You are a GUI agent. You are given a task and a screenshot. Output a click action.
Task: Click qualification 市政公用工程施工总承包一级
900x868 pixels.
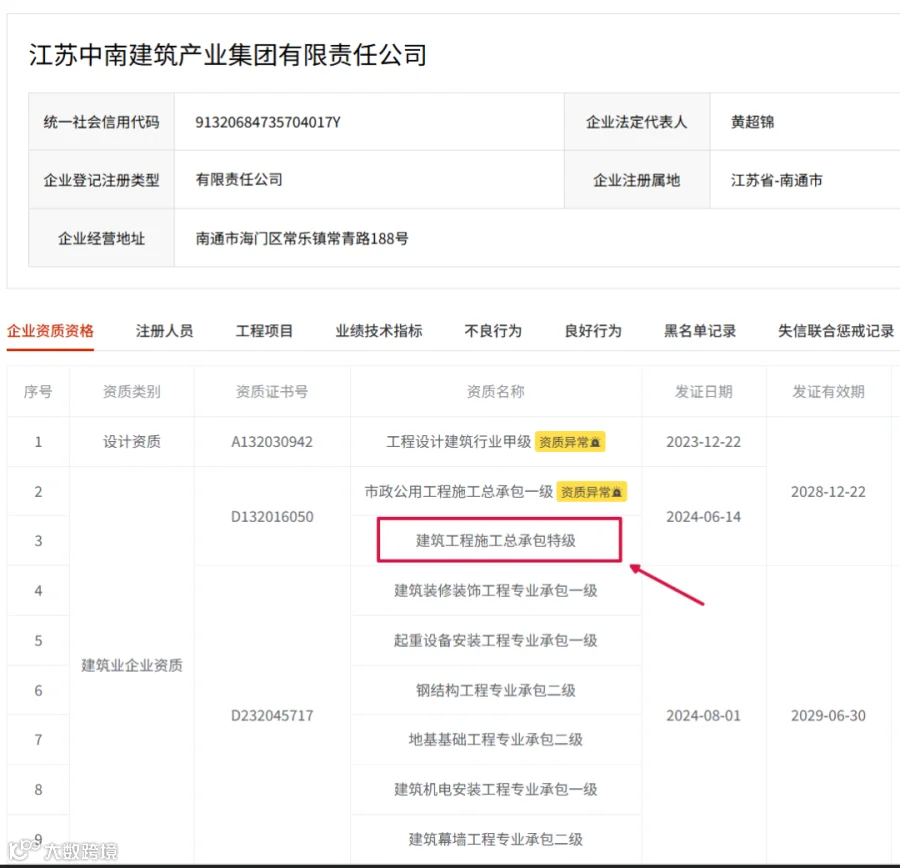(x=459, y=491)
